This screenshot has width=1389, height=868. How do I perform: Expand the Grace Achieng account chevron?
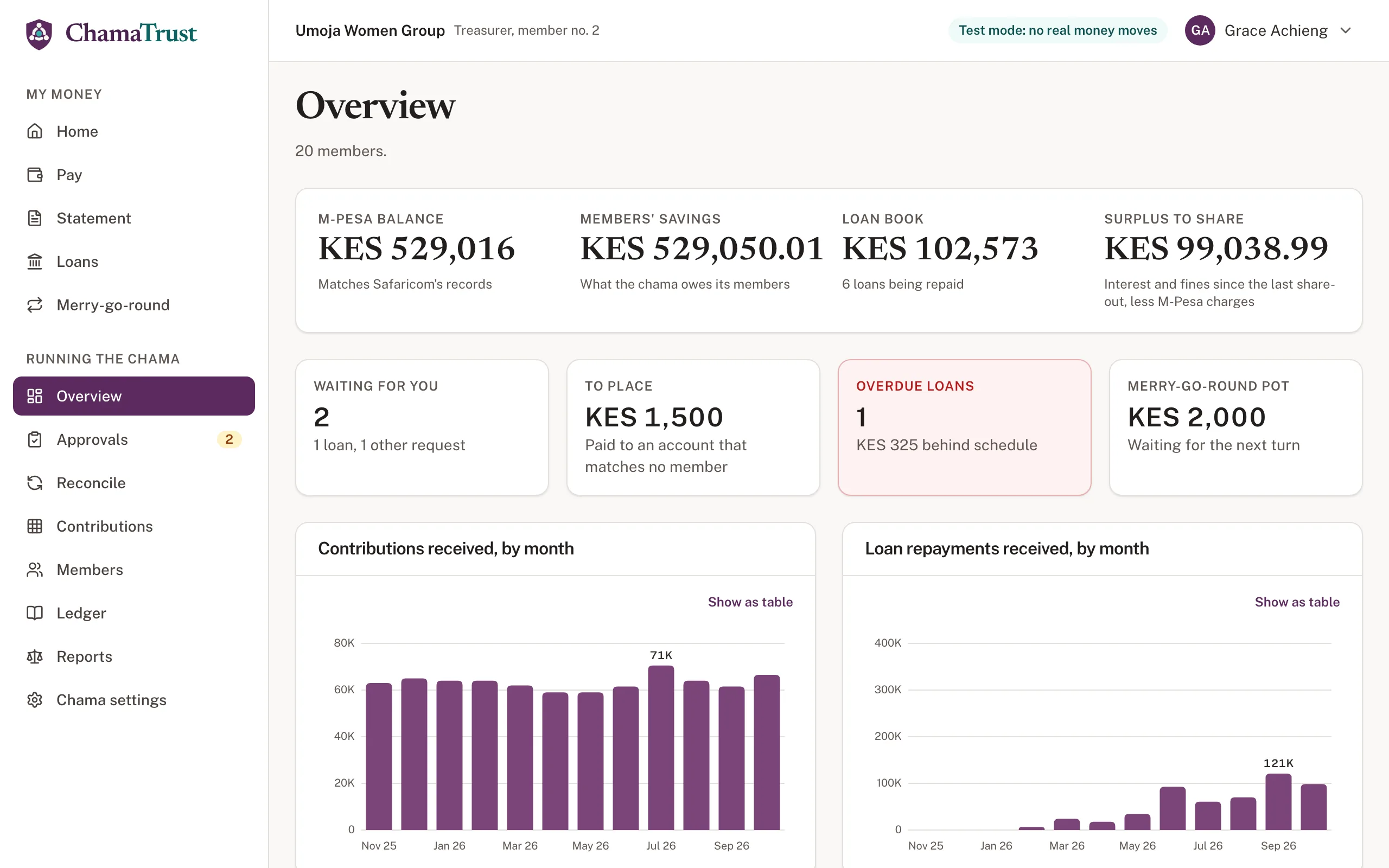(1346, 30)
